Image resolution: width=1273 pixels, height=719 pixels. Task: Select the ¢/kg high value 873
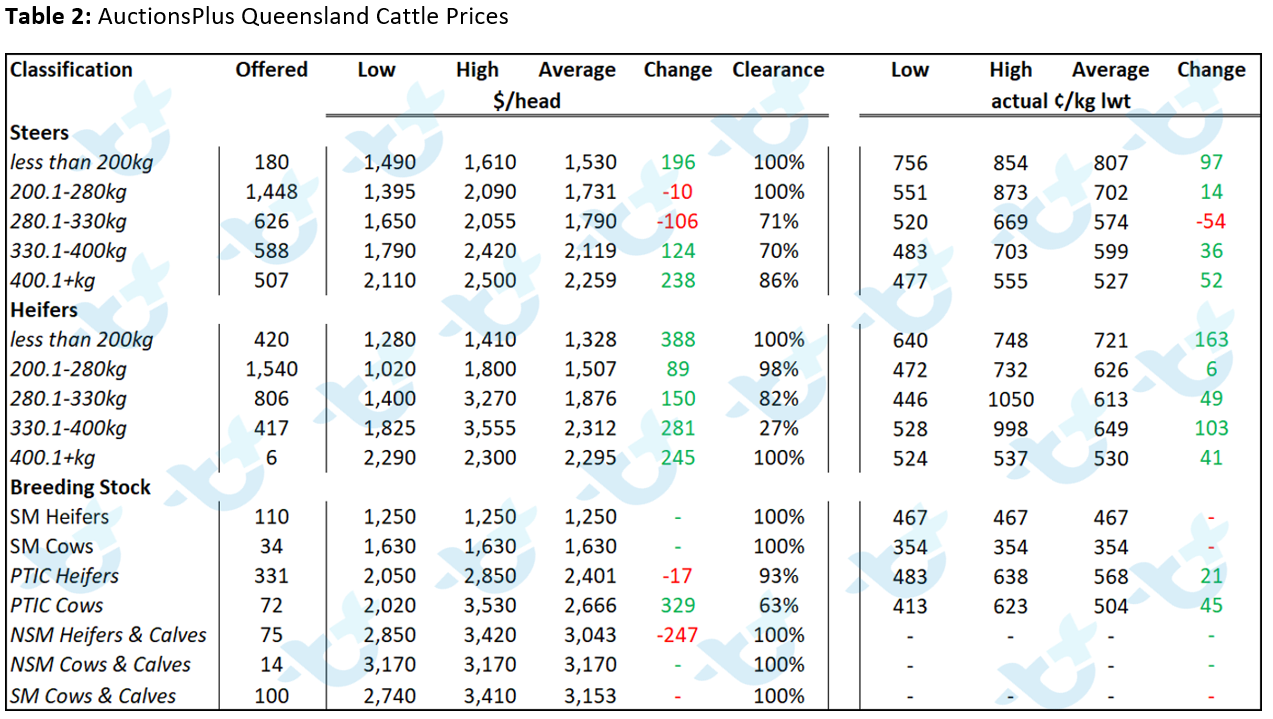pyautogui.click(x=1011, y=193)
